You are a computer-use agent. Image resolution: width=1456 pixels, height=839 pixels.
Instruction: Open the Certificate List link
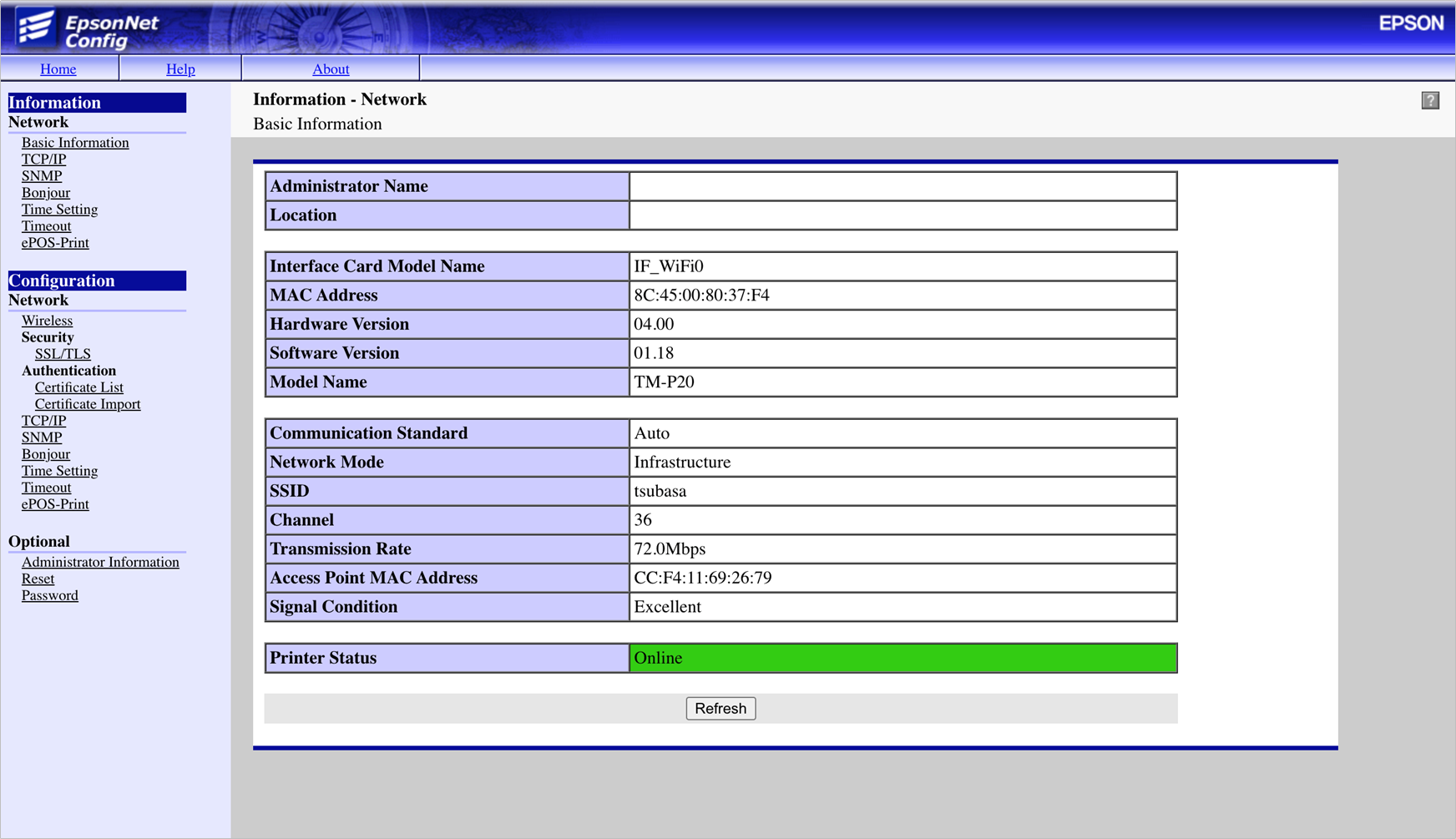pos(78,387)
